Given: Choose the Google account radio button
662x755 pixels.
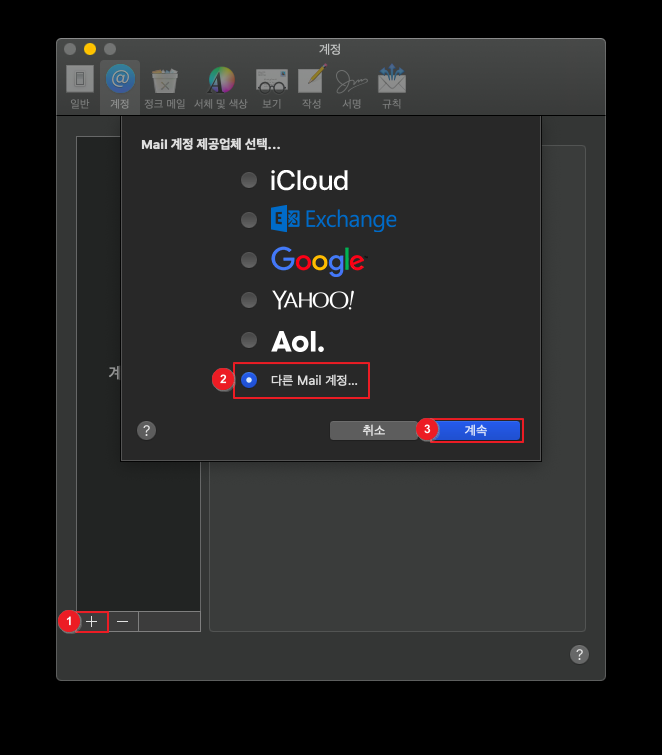Looking at the screenshot, I should click(249, 260).
